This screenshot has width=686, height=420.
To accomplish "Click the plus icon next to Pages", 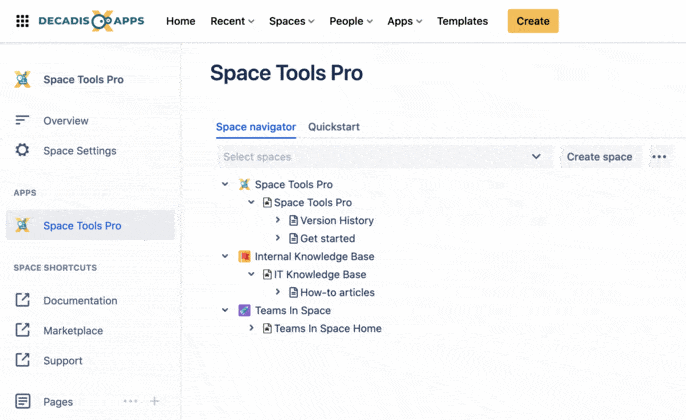I will (x=154, y=401).
